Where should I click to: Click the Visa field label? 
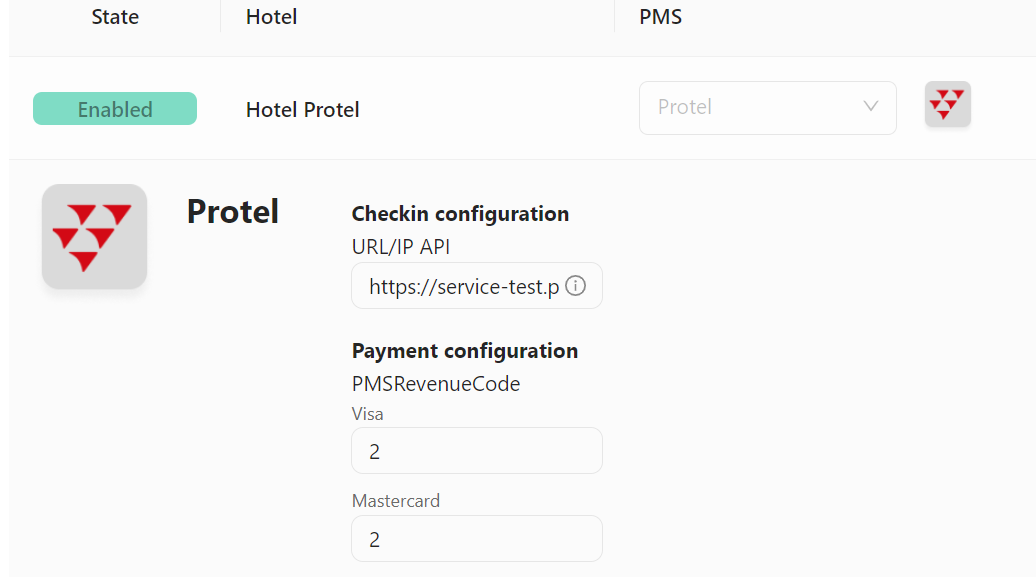[x=367, y=414]
